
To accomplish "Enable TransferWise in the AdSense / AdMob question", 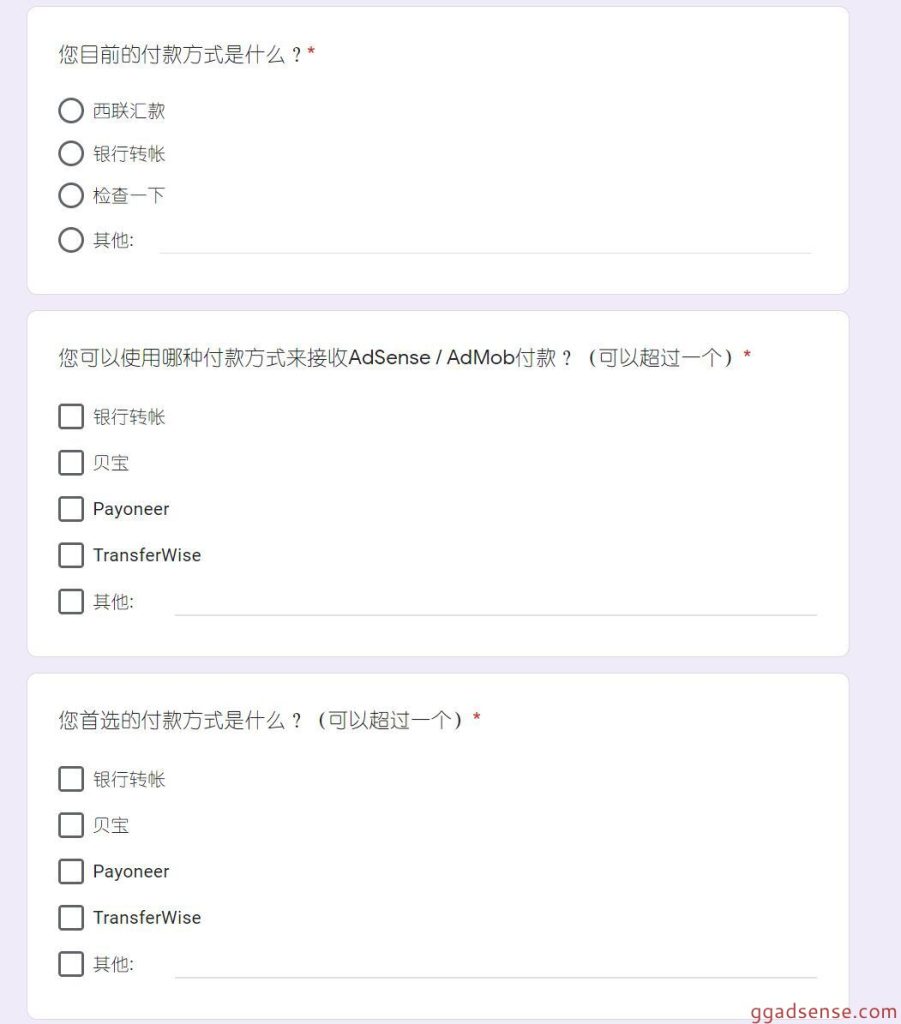I will [71, 555].
